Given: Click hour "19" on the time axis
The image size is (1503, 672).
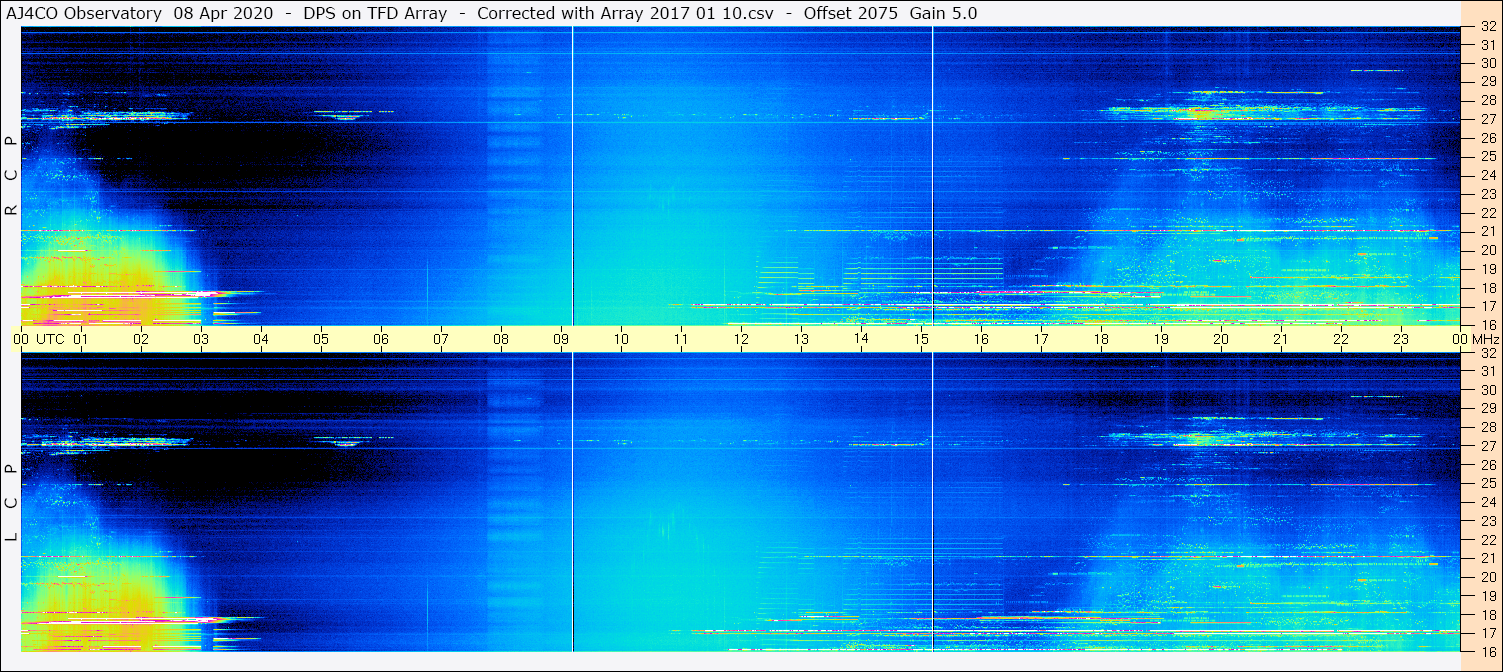Looking at the screenshot, I should pos(1161,339).
